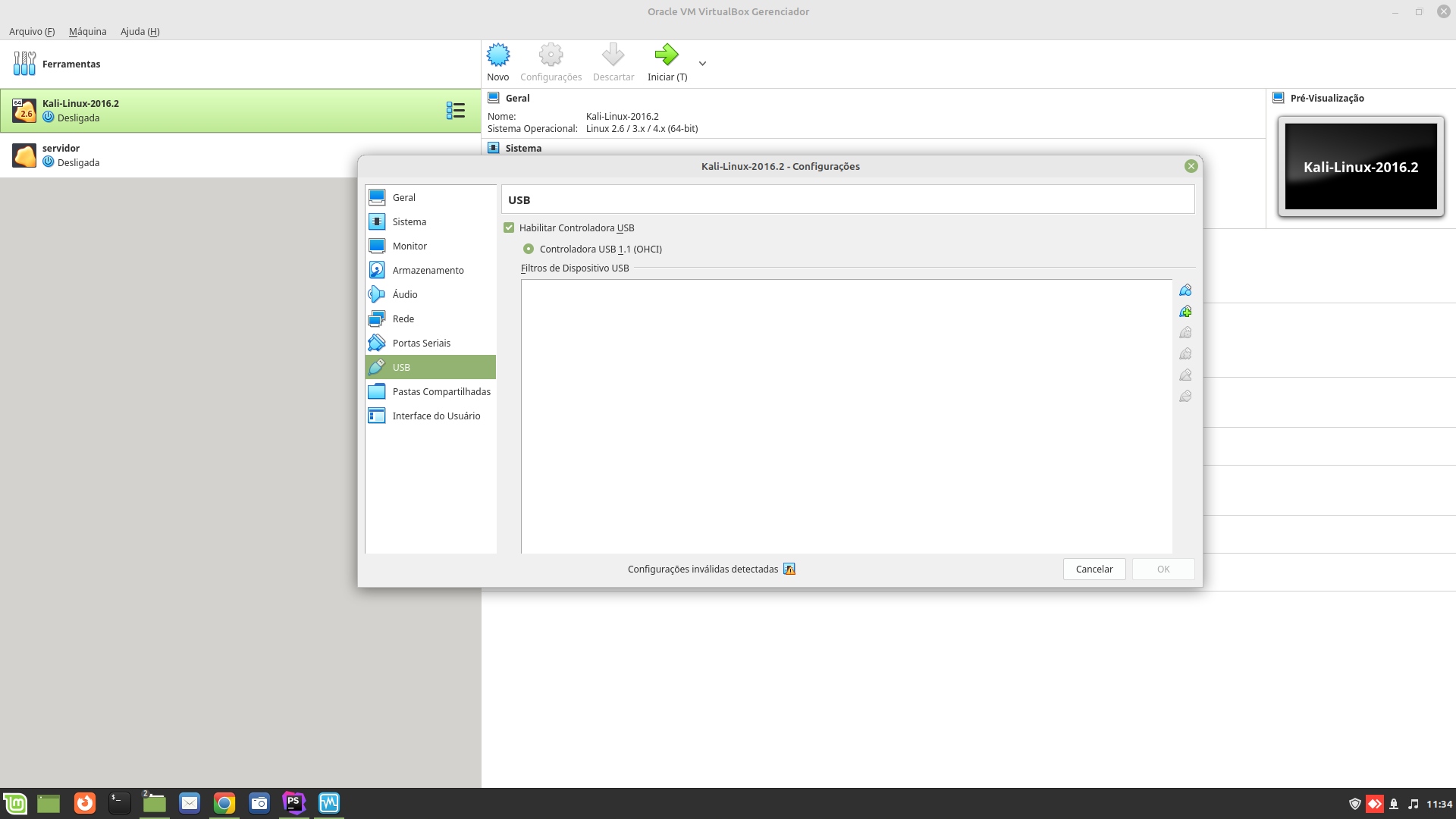The height and width of the screenshot is (819, 1456).
Task: Open the Máquina menu
Action: click(x=87, y=31)
